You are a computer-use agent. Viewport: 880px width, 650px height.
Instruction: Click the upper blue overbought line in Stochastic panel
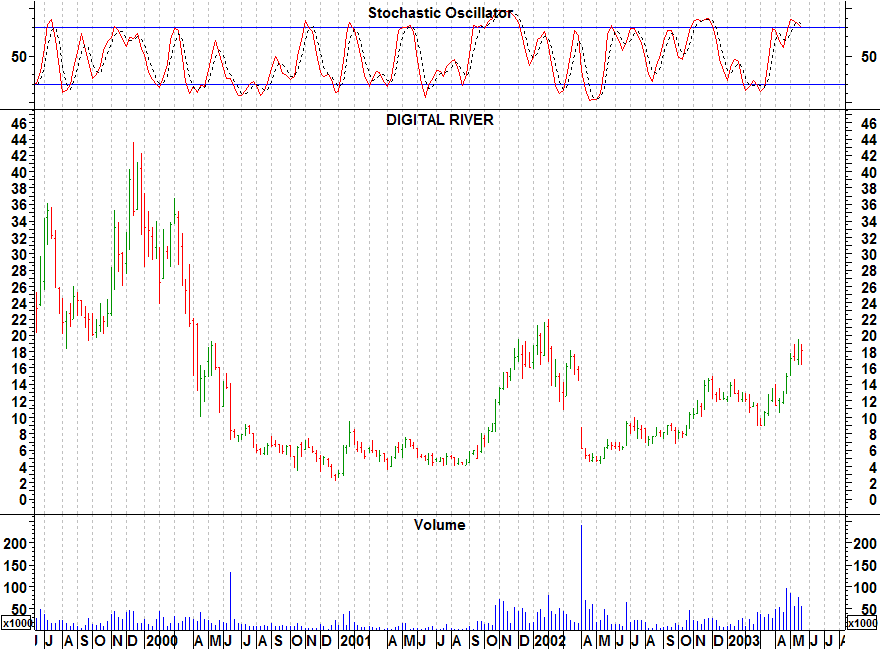coord(440,28)
